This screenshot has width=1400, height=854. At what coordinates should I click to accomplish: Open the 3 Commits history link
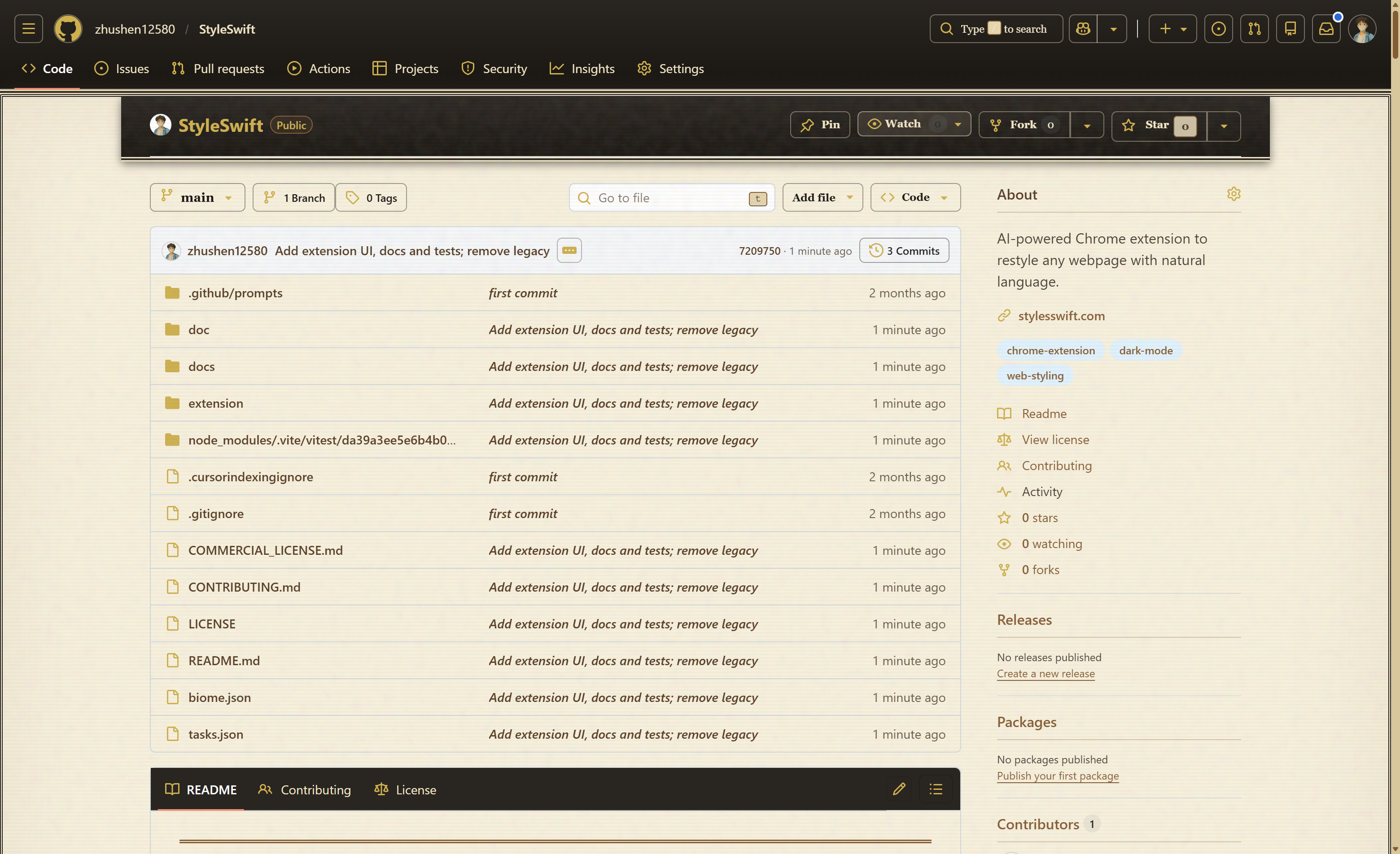click(x=904, y=251)
